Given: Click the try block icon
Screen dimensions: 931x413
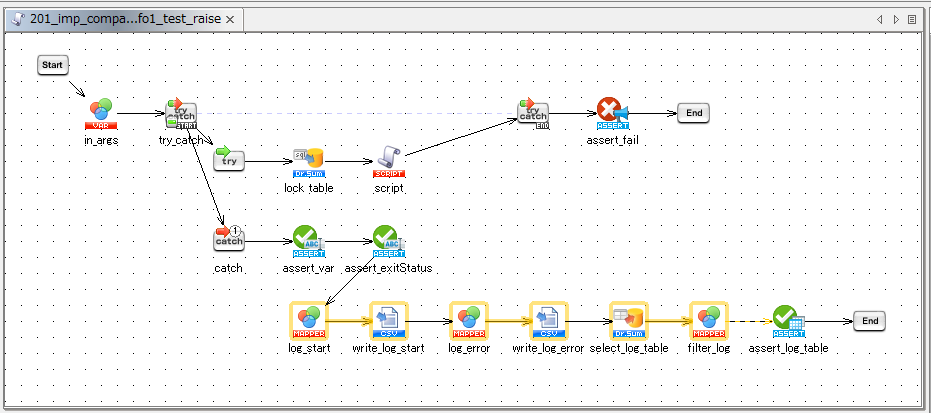Looking at the screenshot, I should (229, 160).
